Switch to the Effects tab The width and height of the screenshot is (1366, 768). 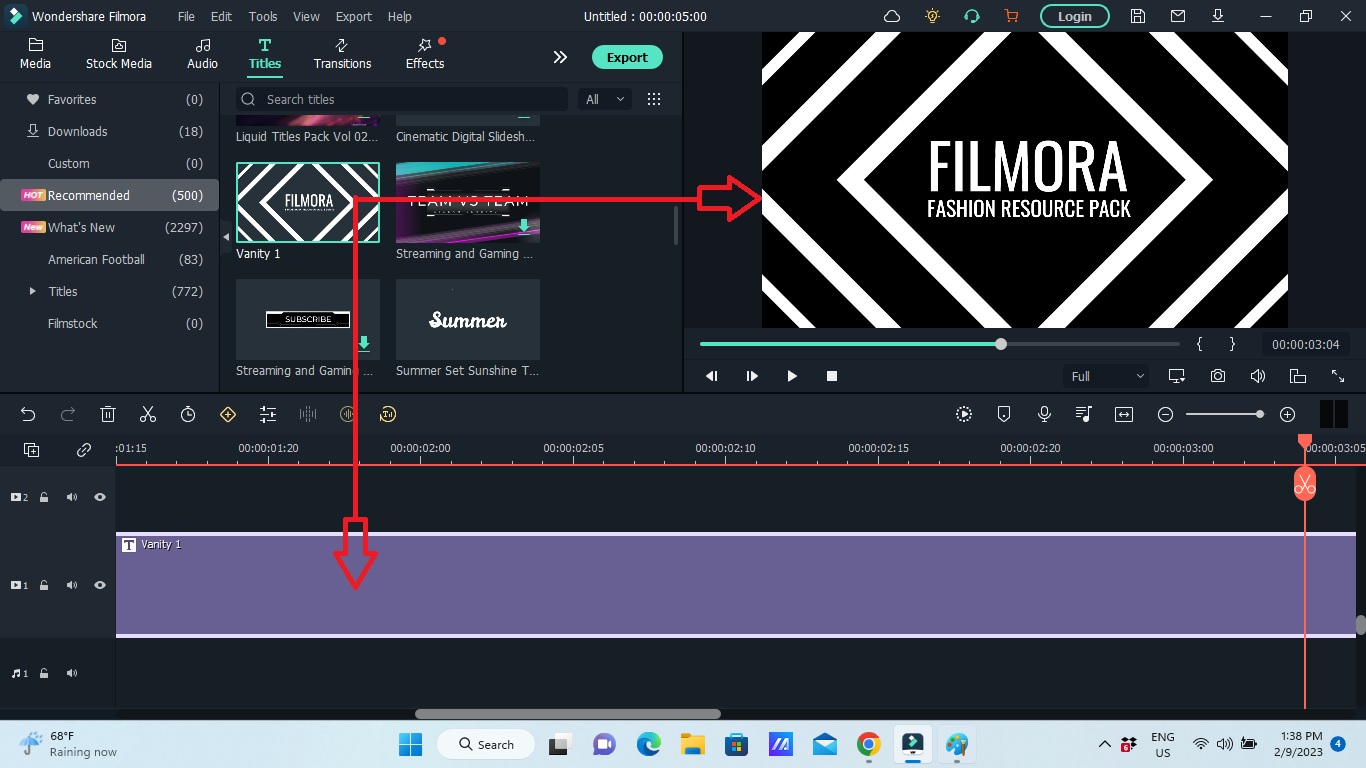pyautogui.click(x=425, y=54)
